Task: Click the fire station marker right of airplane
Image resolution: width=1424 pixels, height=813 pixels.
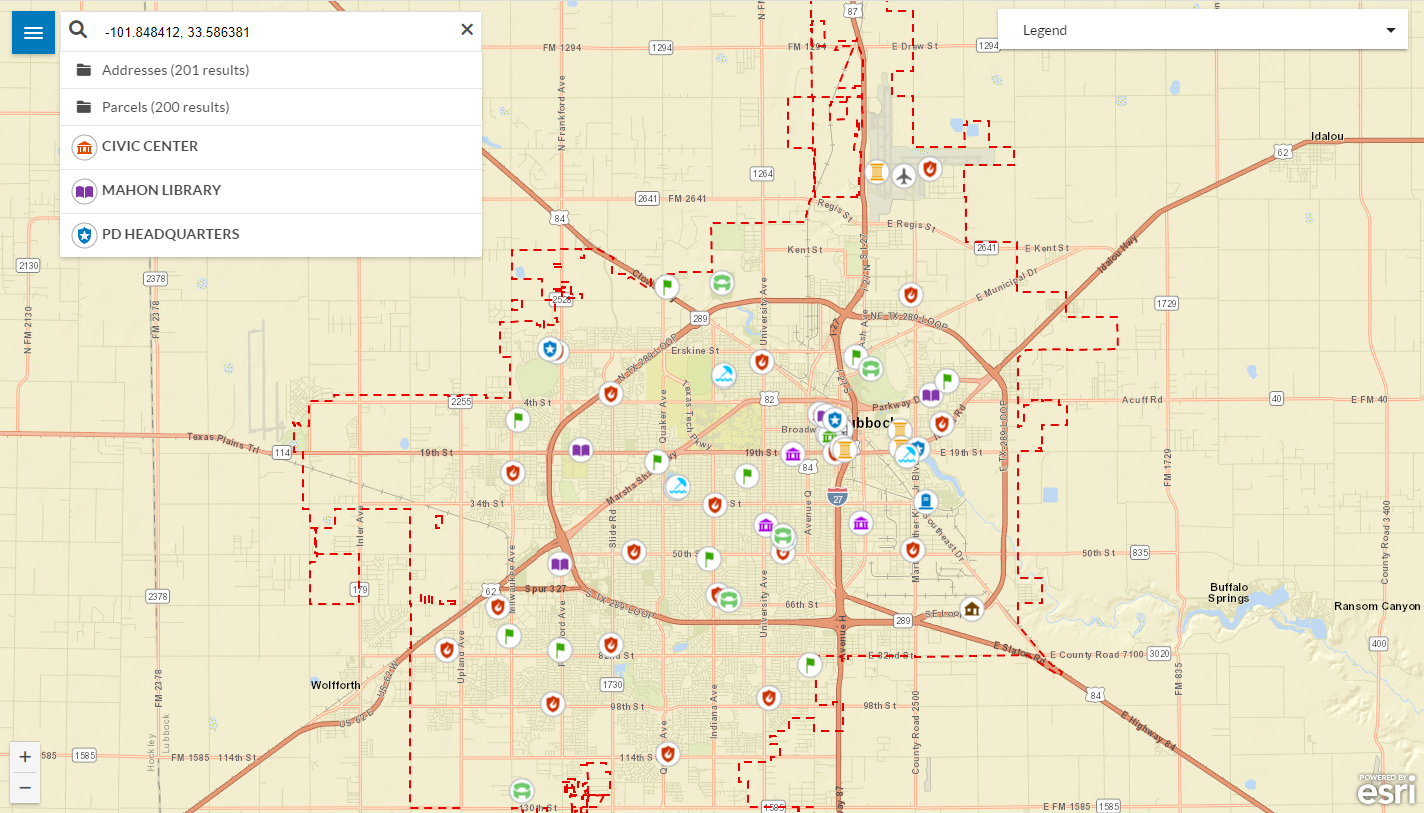Action: 930,169
